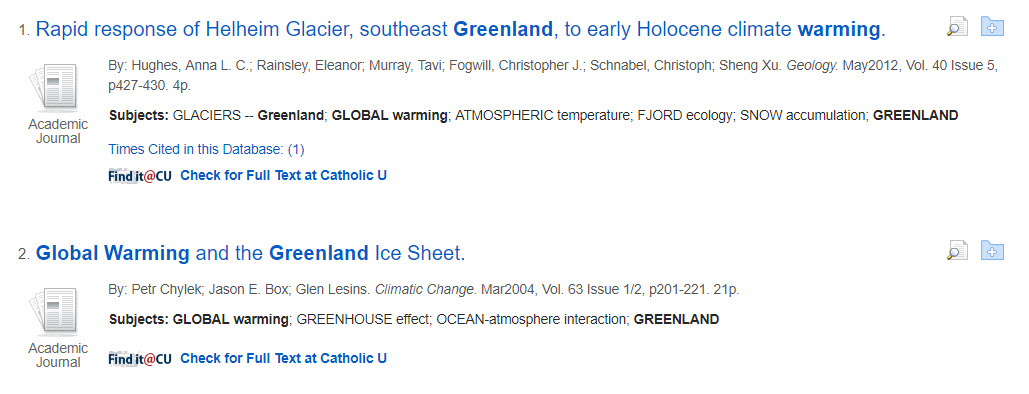
Task: Check for Full Text at Catholic U for result 1
Action: (284, 175)
